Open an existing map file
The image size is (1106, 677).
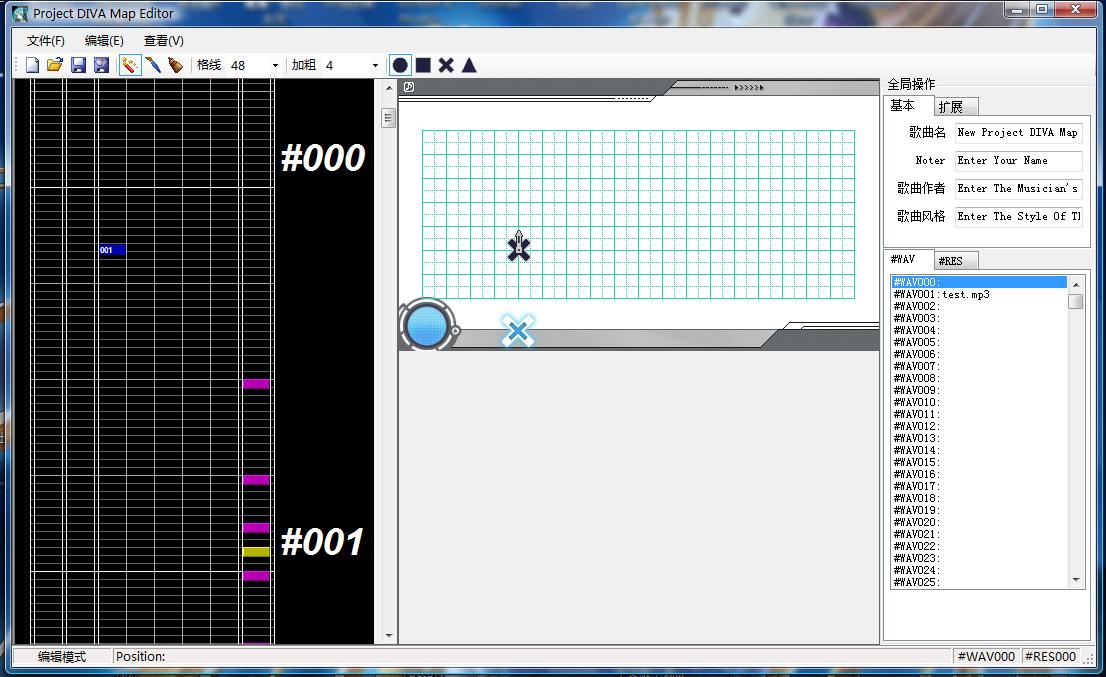coord(55,66)
